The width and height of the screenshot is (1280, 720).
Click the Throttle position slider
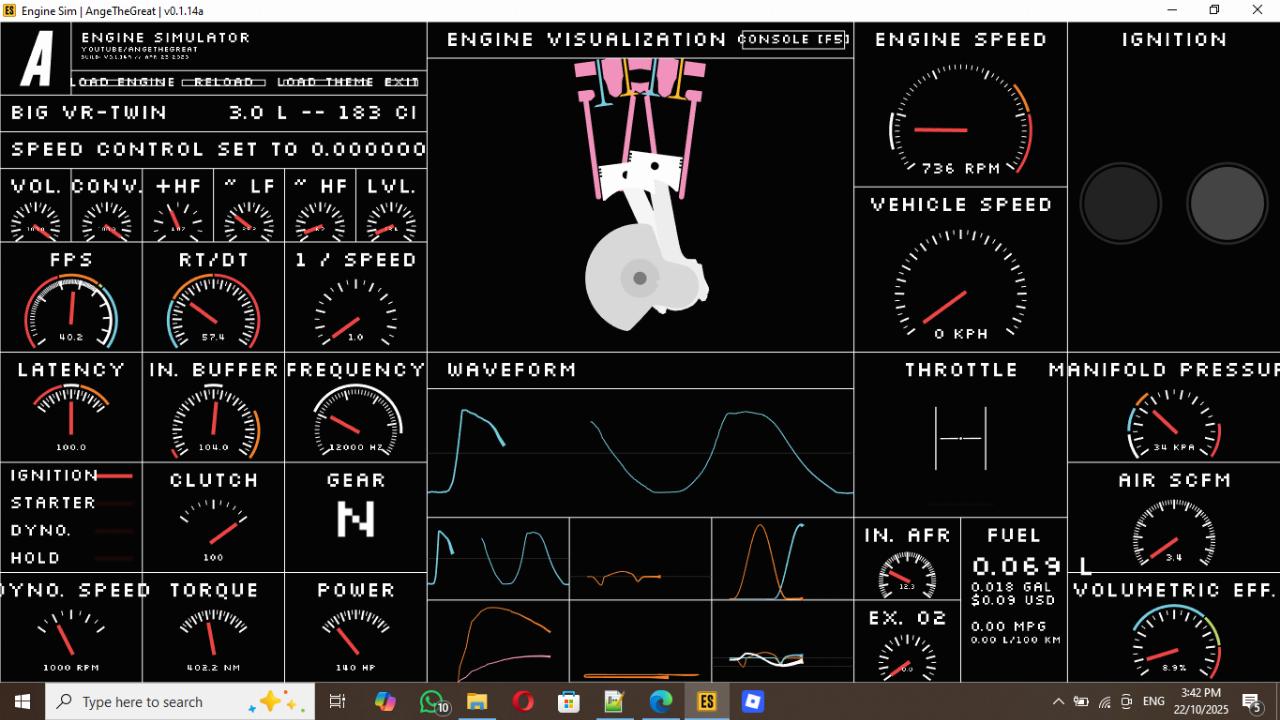click(960, 437)
